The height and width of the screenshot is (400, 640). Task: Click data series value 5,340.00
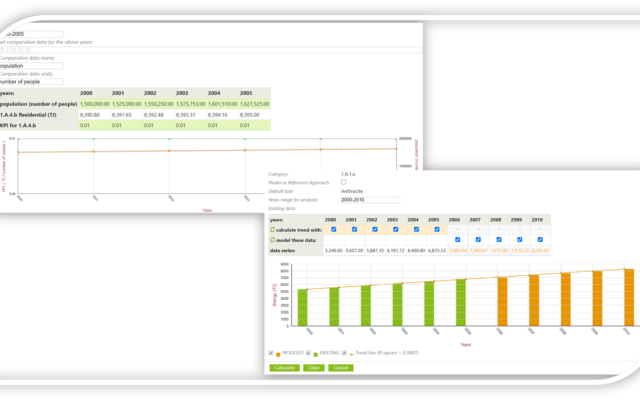click(333, 251)
